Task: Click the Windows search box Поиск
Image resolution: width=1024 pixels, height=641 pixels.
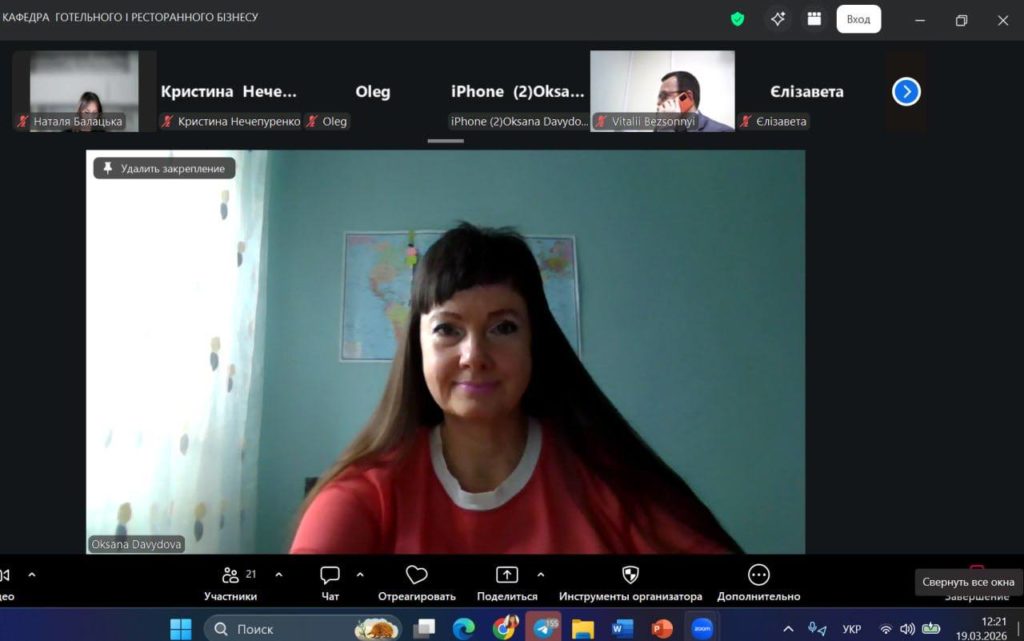Action: coord(290,629)
